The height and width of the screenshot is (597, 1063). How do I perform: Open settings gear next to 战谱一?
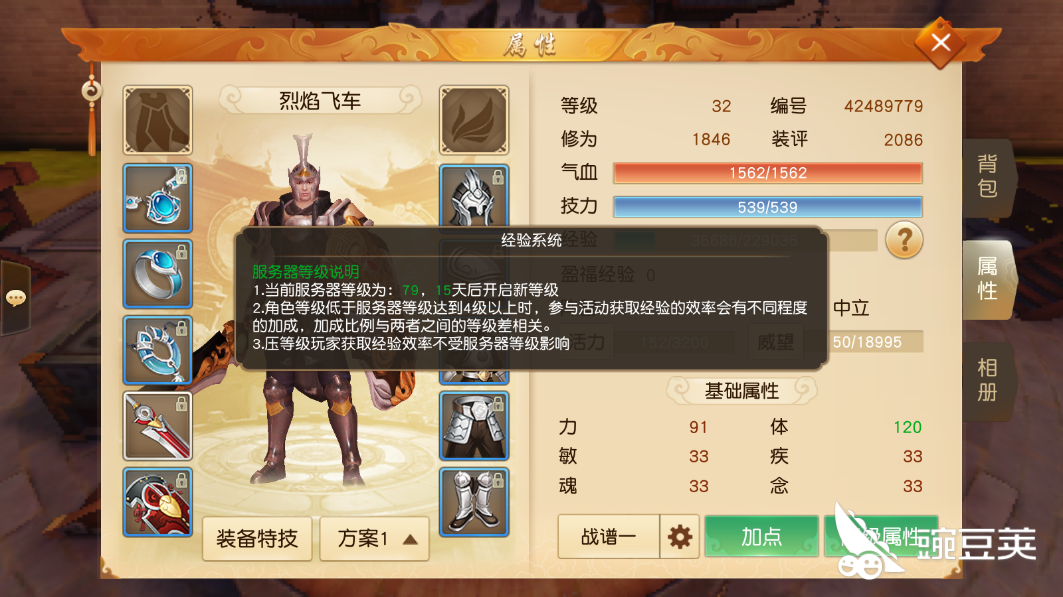pyautogui.click(x=679, y=537)
